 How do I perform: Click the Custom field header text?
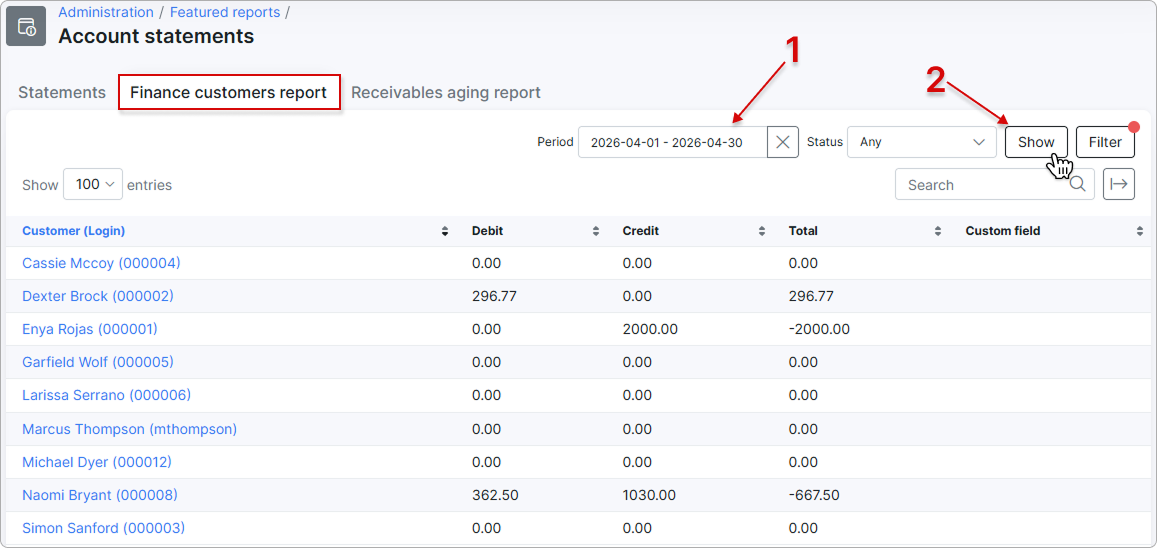tap(1003, 231)
